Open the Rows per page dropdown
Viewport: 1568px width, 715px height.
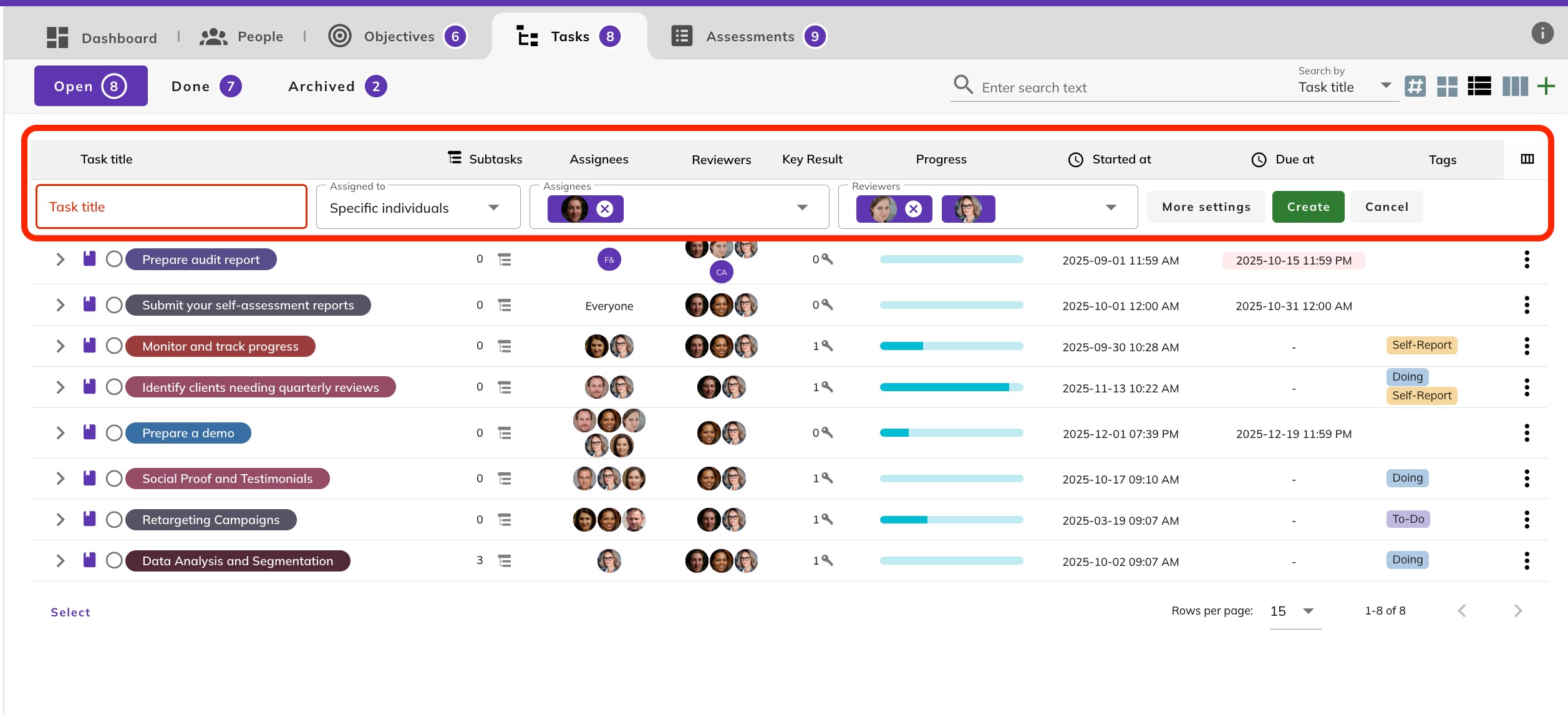tap(1295, 611)
